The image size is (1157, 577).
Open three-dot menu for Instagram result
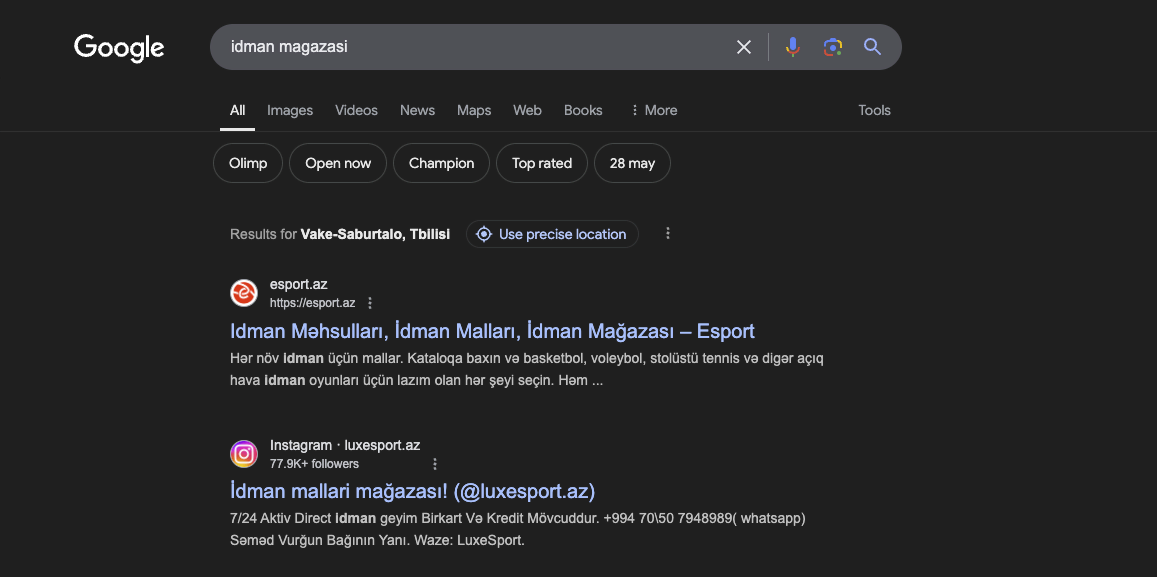click(435, 463)
